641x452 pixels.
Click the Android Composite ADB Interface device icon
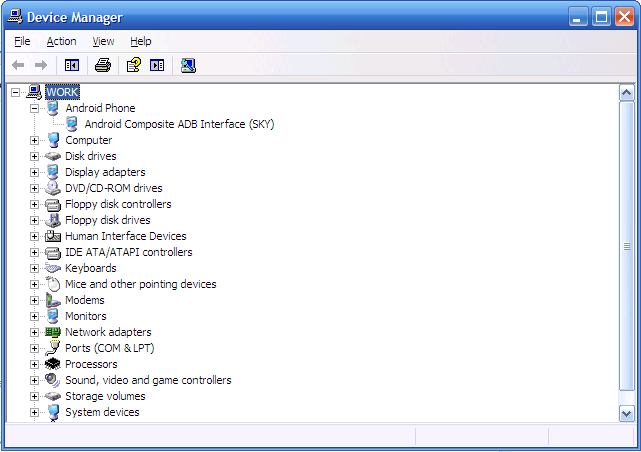(72, 124)
